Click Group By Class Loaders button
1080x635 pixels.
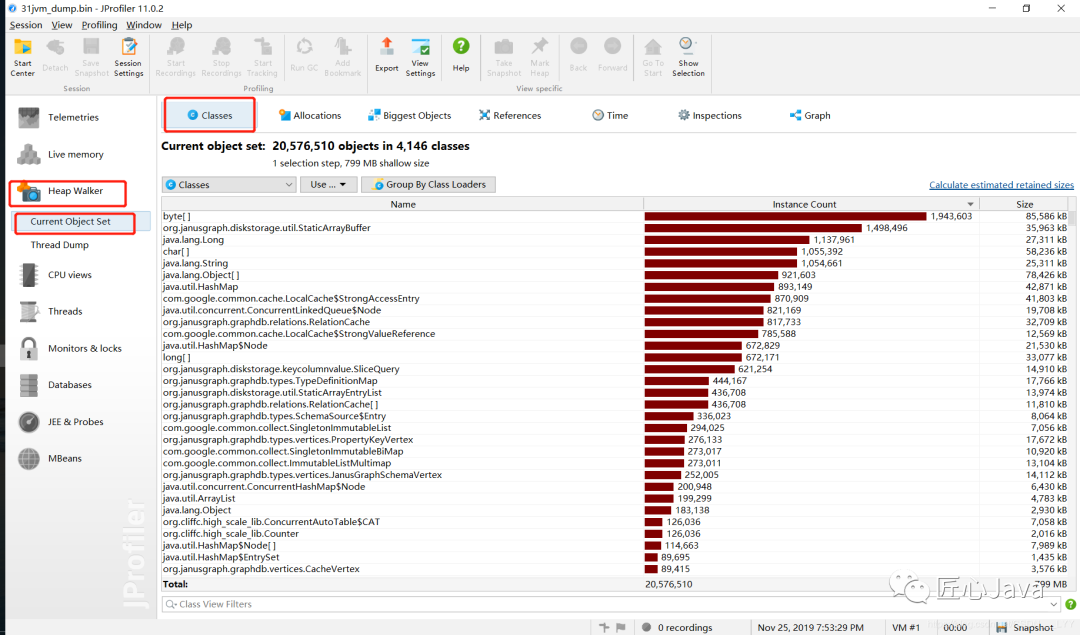point(428,185)
